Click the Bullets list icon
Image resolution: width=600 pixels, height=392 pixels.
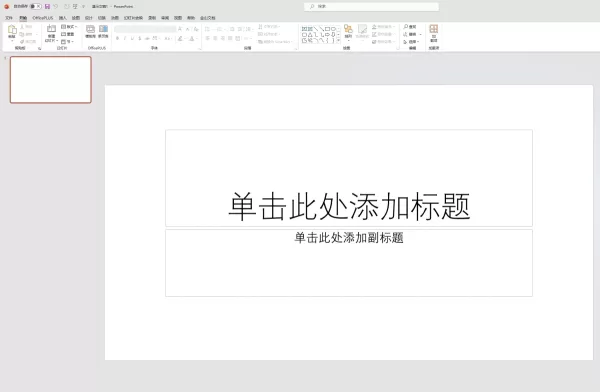tap(207, 29)
